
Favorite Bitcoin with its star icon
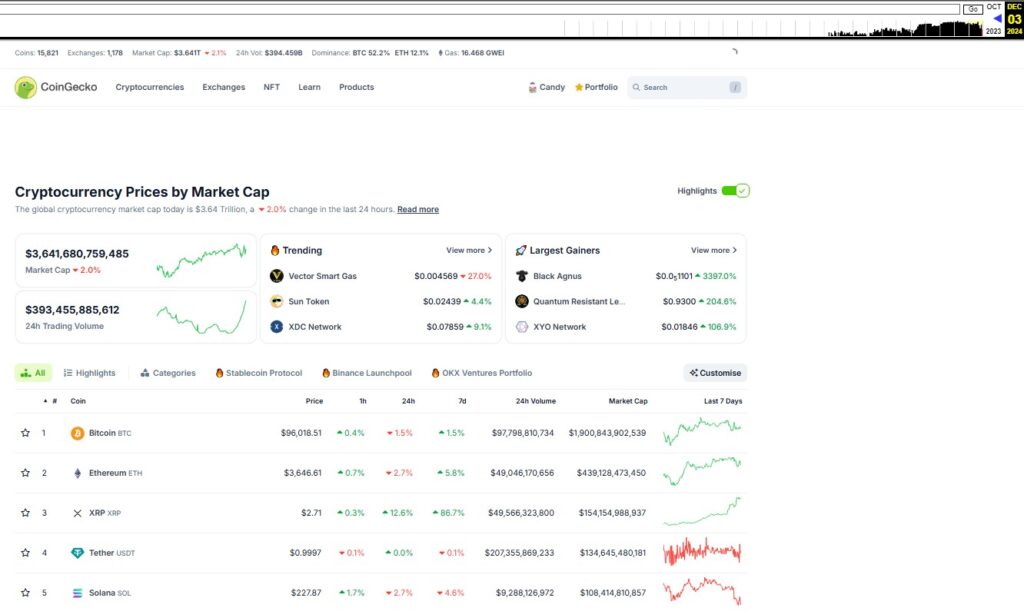click(x=25, y=433)
